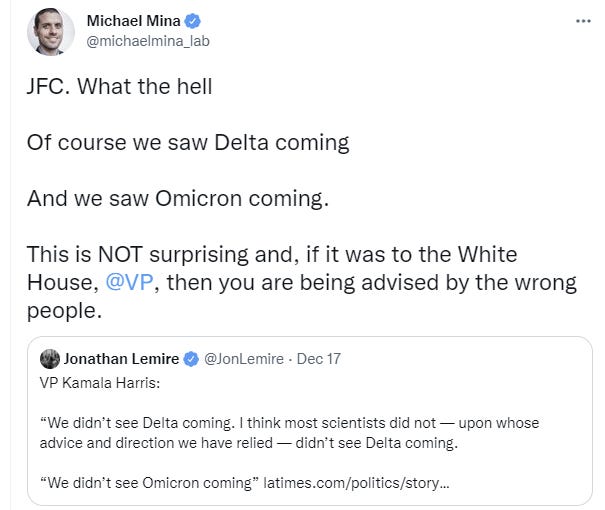This screenshot has width=605, height=510.
Task: Click "Of course we saw Delta coming" text
Action: coord(187,142)
